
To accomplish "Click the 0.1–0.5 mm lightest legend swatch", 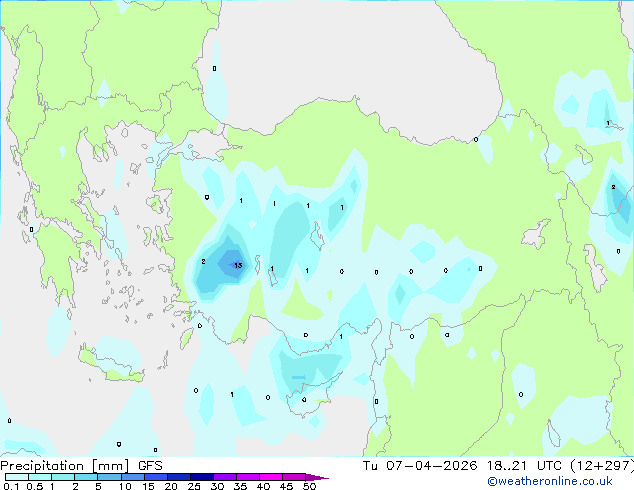I will pyautogui.click(x=17, y=477).
